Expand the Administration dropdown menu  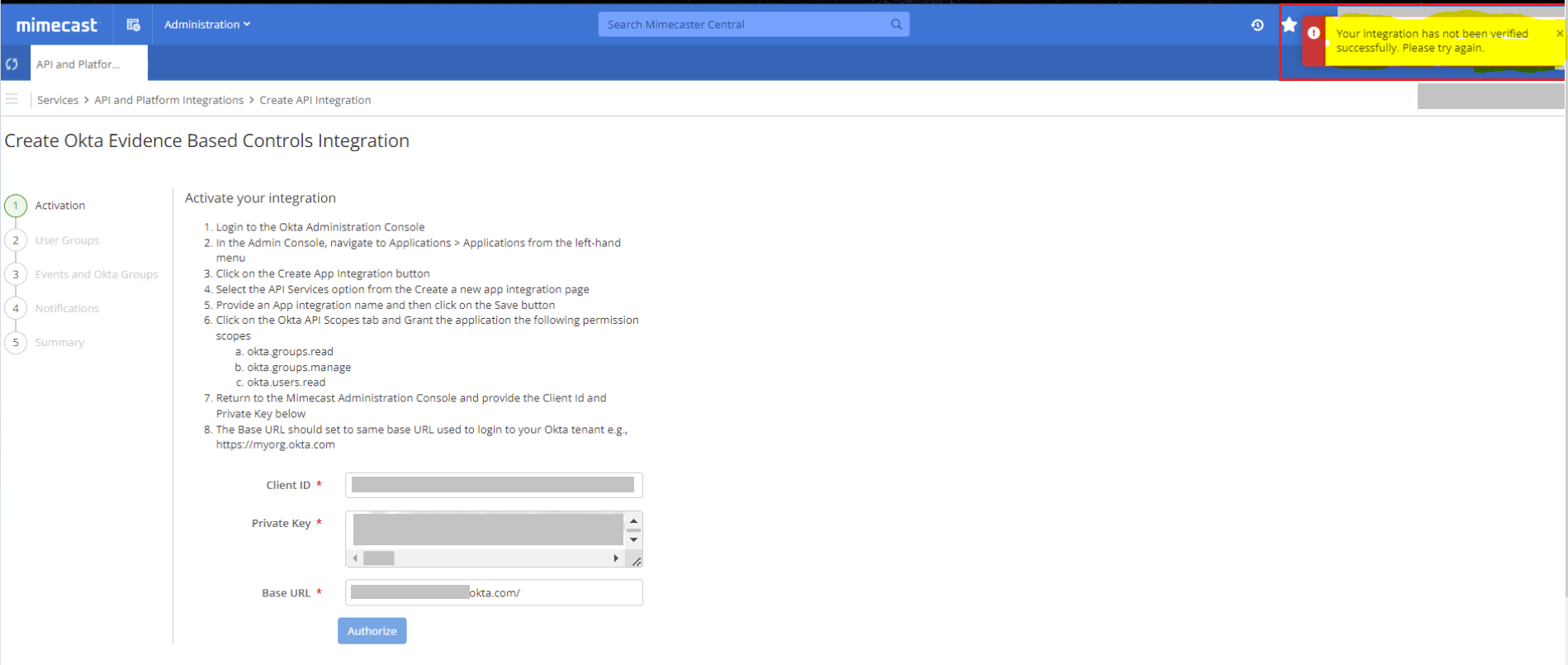click(x=206, y=25)
